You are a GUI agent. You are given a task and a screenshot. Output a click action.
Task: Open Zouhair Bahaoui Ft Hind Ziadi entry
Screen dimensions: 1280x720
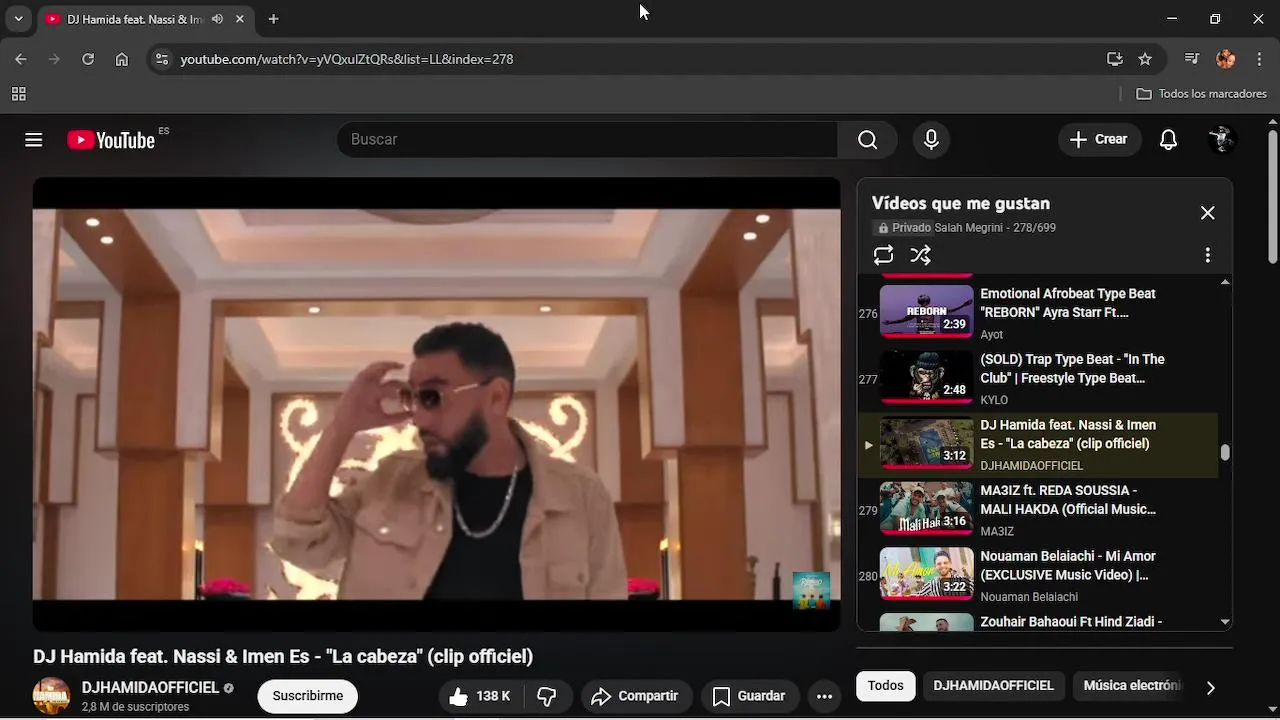(x=1038, y=621)
